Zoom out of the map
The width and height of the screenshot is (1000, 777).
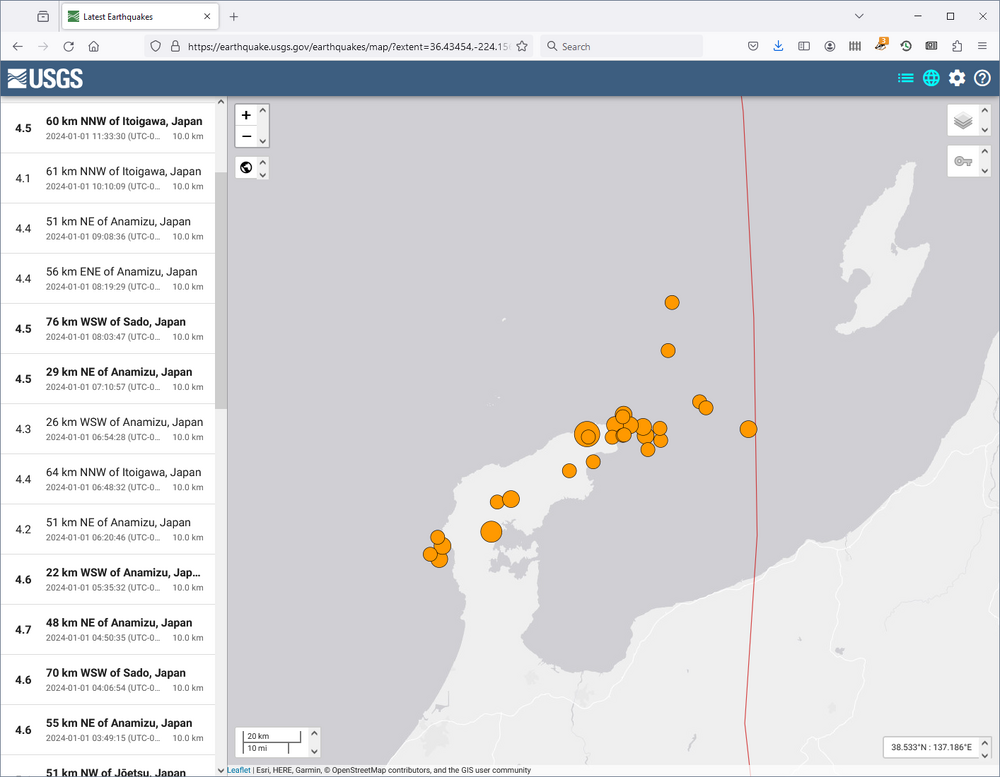click(x=246, y=137)
